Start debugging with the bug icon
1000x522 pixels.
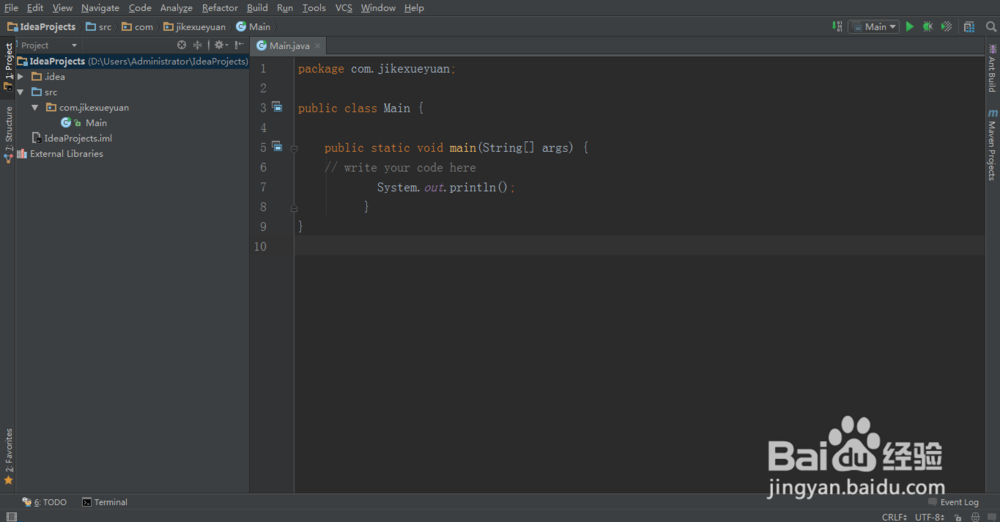click(x=928, y=27)
